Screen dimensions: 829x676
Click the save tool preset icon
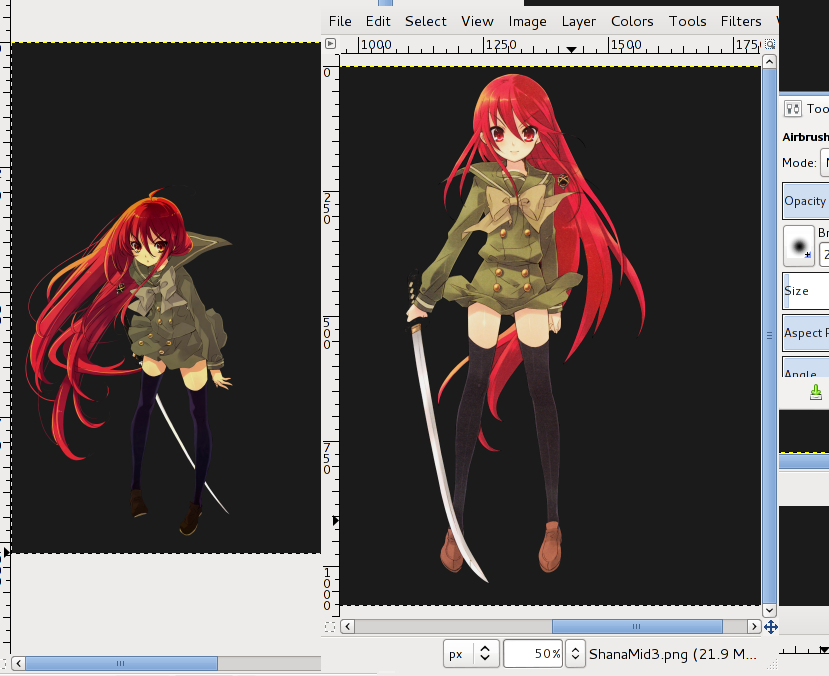tap(815, 391)
